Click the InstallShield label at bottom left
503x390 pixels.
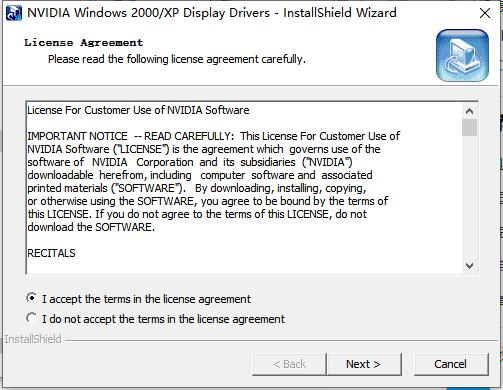[x=33, y=339]
